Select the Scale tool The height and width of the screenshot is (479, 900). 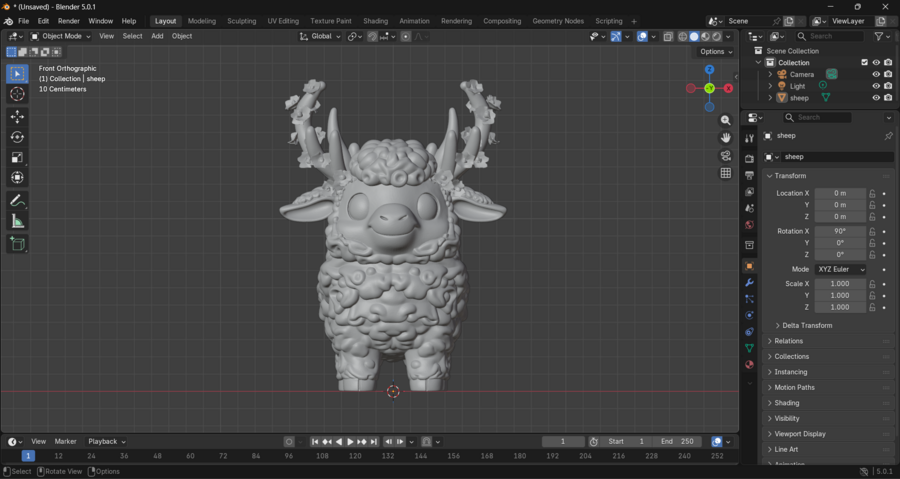coord(17,157)
